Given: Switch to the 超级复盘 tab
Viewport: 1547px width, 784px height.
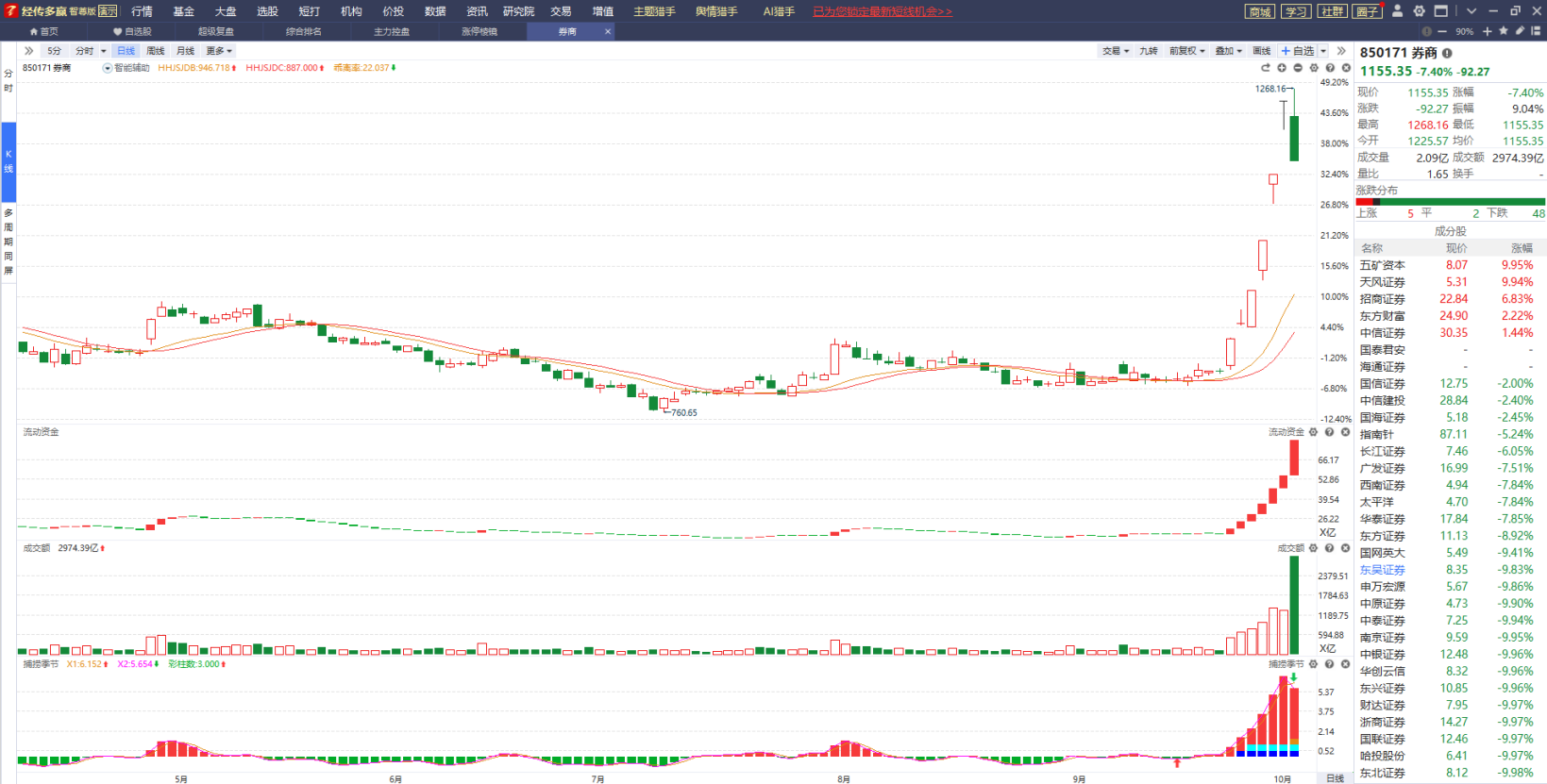Looking at the screenshot, I should point(216,31).
